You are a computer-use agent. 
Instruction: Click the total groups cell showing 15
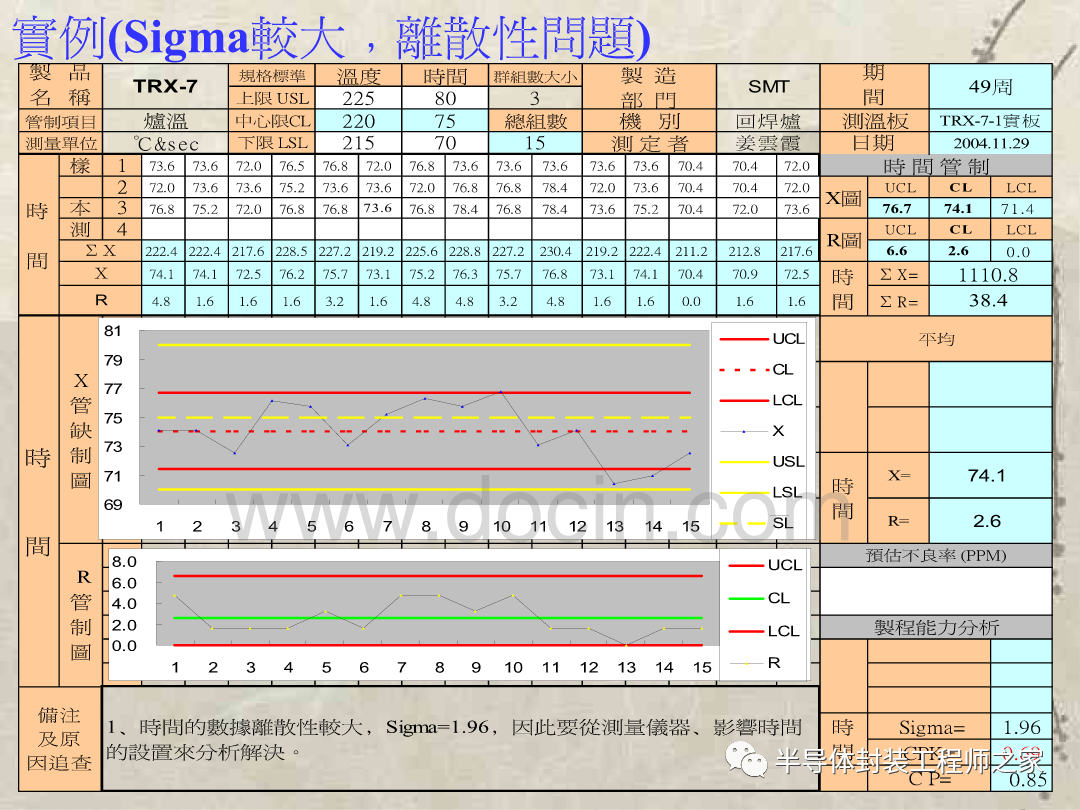coord(535,143)
